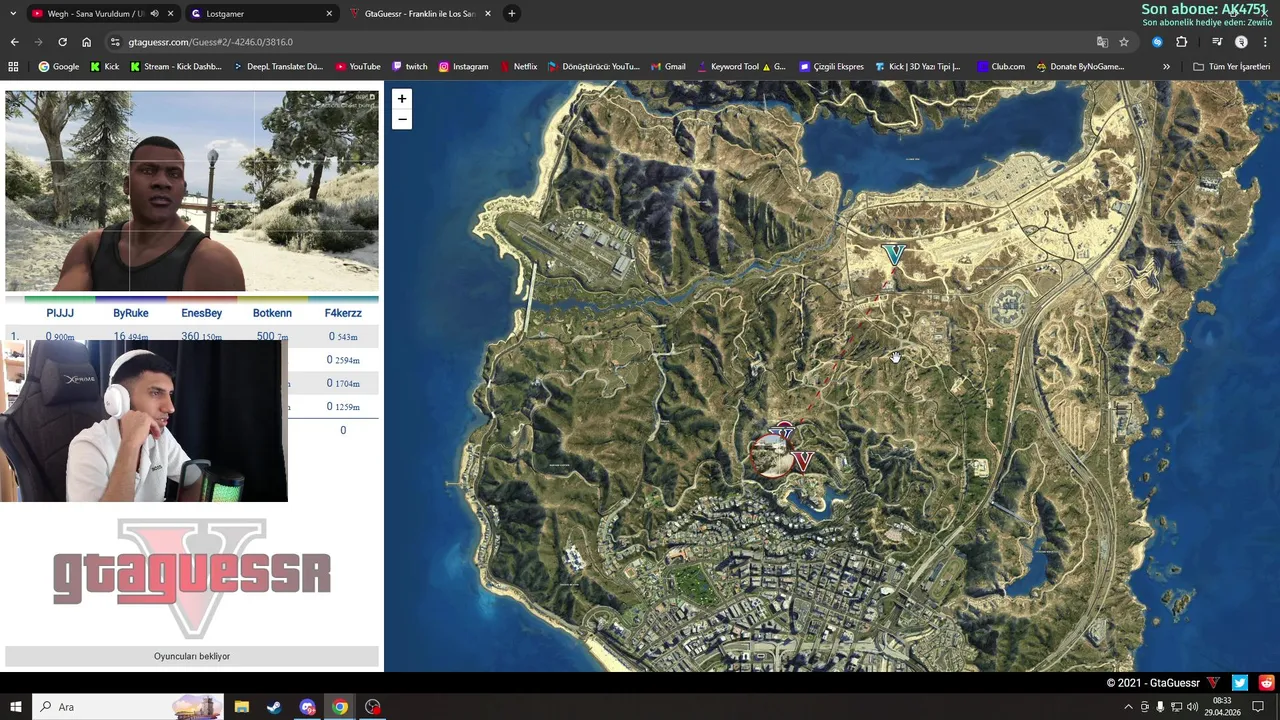Show hidden system tray icons
The image size is (1280, 720).
pos(1129,707)
